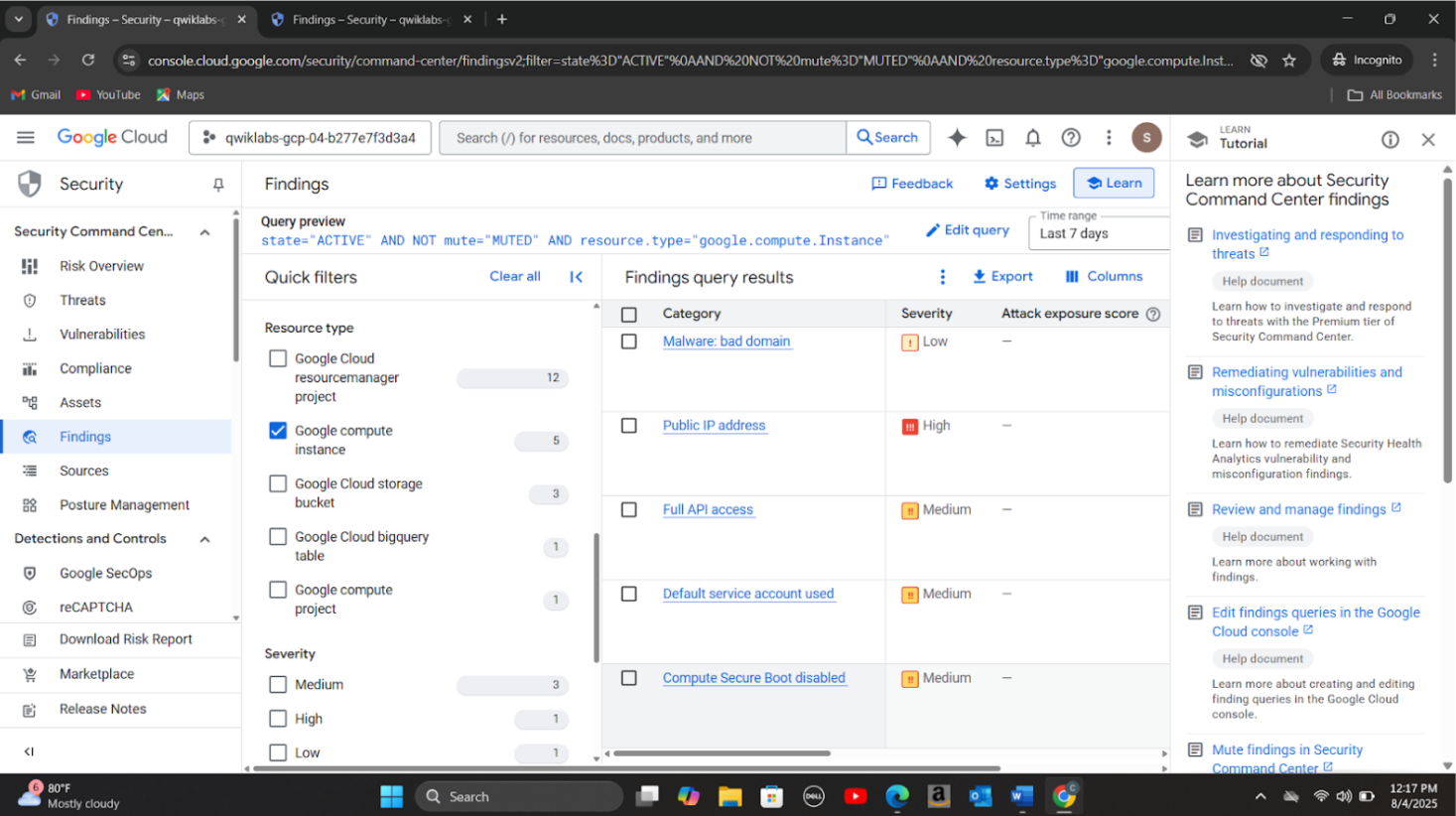Click the results horizontal scrollbar
The height and width of the screenshot is (816, 1456).
[x=722, y=753]
